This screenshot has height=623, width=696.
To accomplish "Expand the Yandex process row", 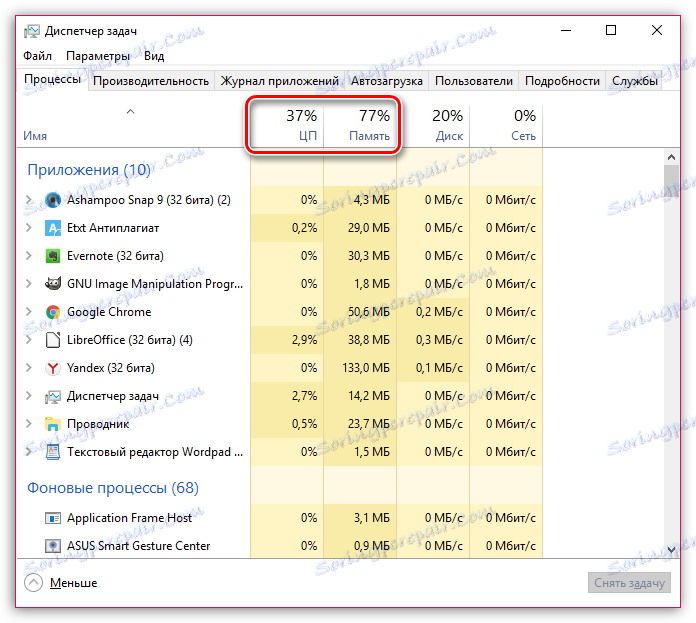I will (29, 368).
